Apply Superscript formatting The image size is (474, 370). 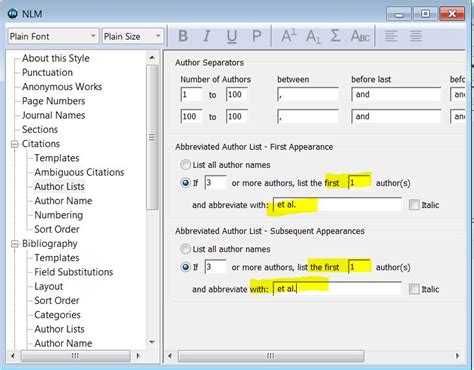(x=288, y=36)
